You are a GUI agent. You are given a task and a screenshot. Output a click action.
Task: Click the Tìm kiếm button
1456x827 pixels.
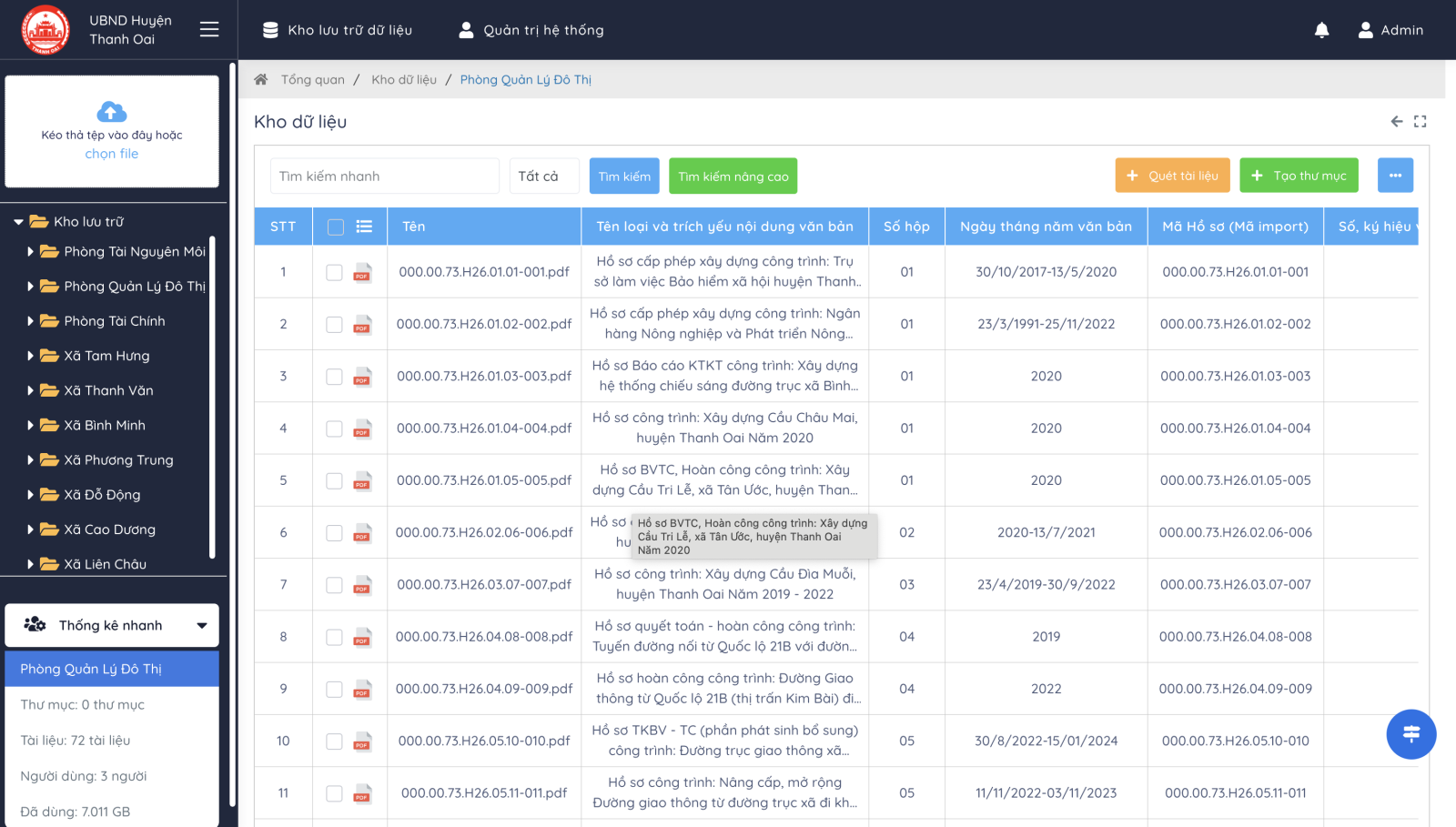click(x=624, y=176)
